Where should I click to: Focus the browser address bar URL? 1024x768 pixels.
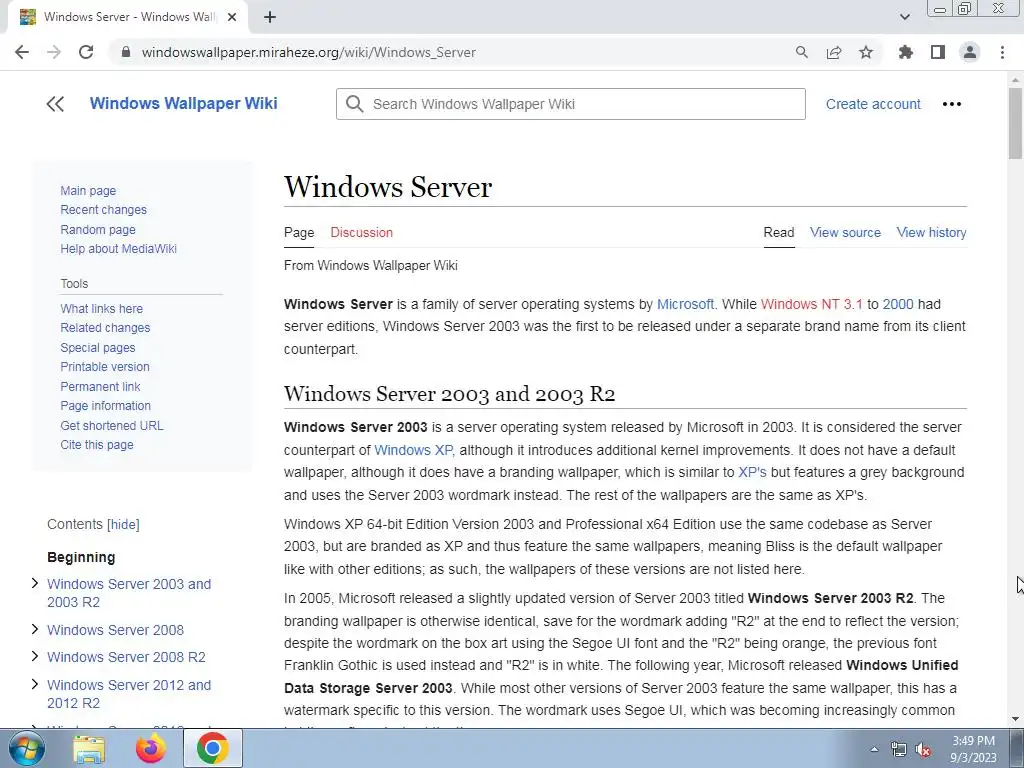tap(308, 52)
